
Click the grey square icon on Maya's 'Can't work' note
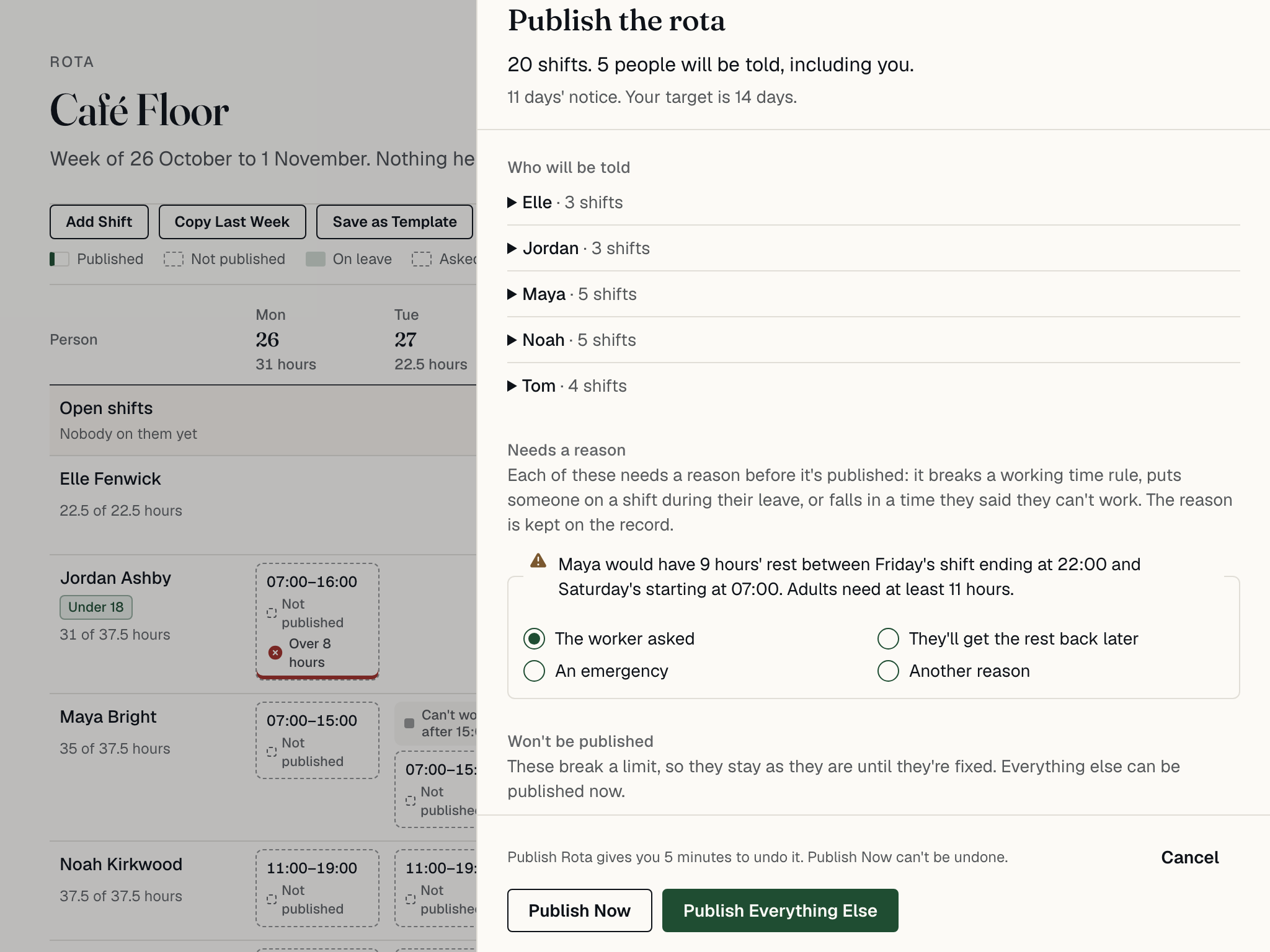(409, 723)
